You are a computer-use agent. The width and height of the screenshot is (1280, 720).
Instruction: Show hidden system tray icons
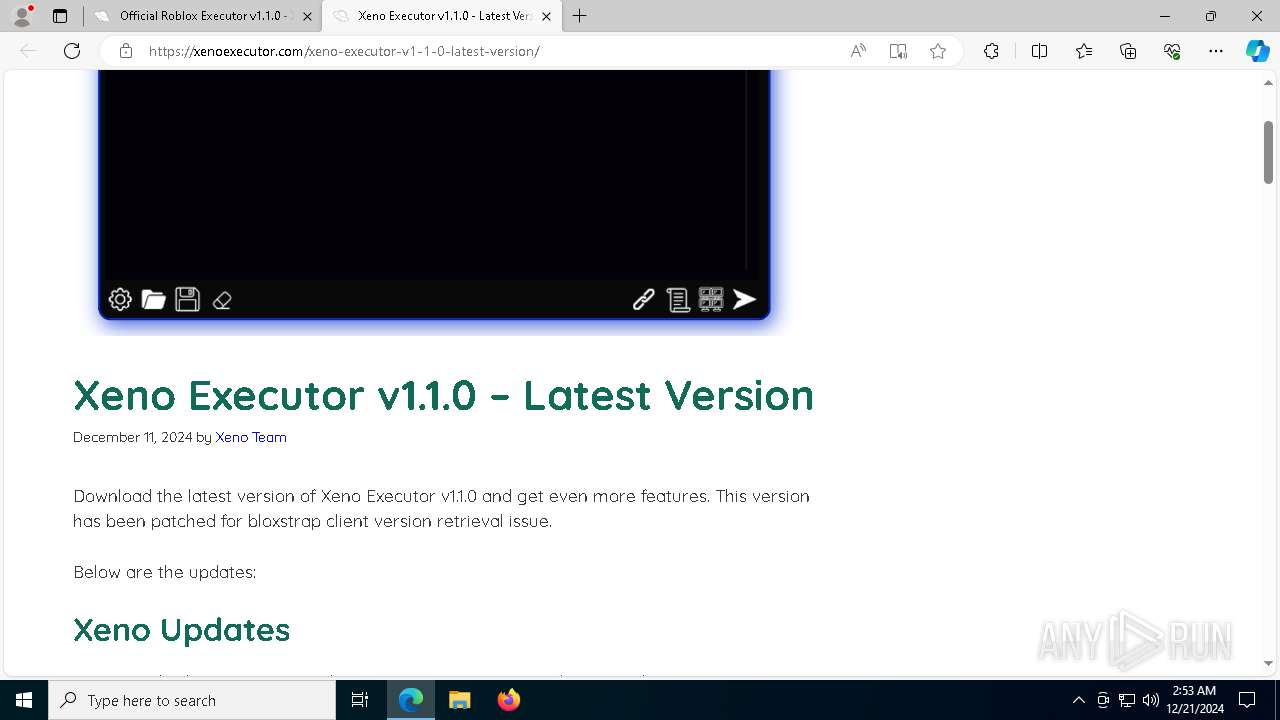click(x=1078, y=700)
